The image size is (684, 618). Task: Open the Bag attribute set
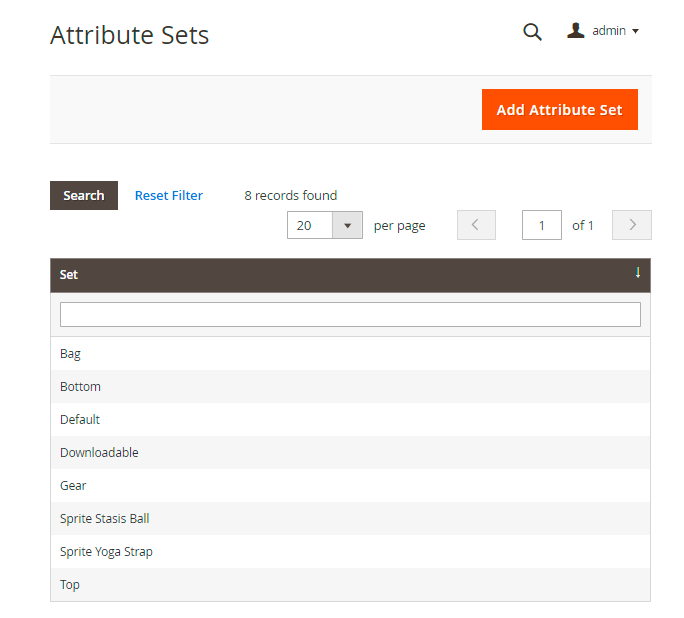pyautogui.click(x=71, y=354)
